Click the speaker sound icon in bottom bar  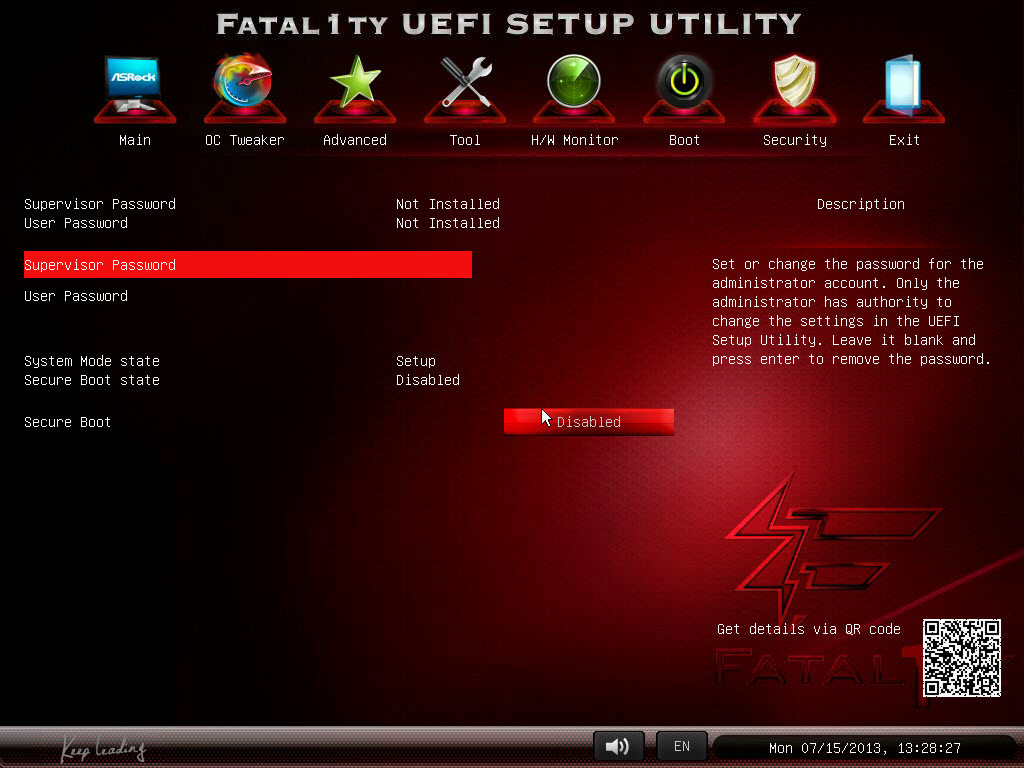coord(618,746)
